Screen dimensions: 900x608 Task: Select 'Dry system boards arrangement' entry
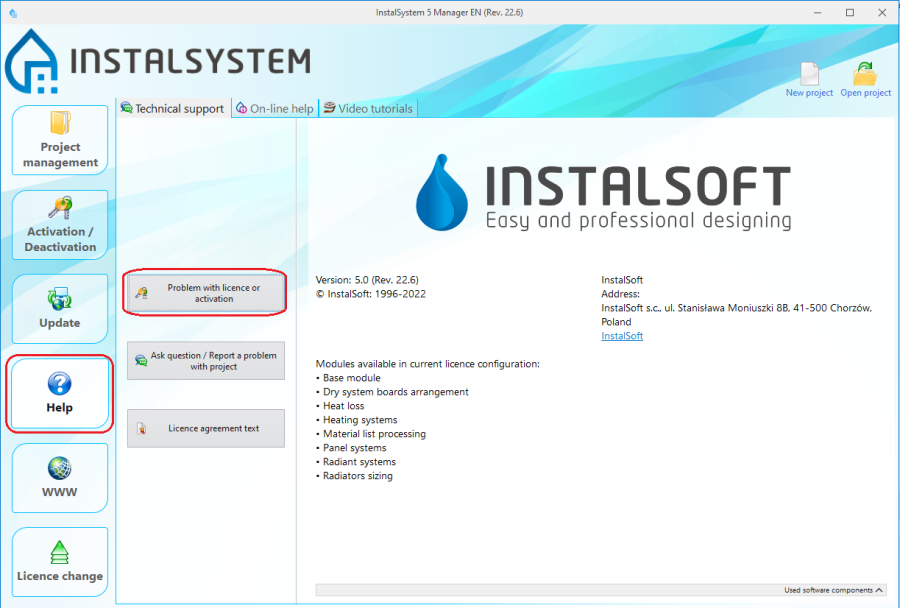(x=395, y=392)
